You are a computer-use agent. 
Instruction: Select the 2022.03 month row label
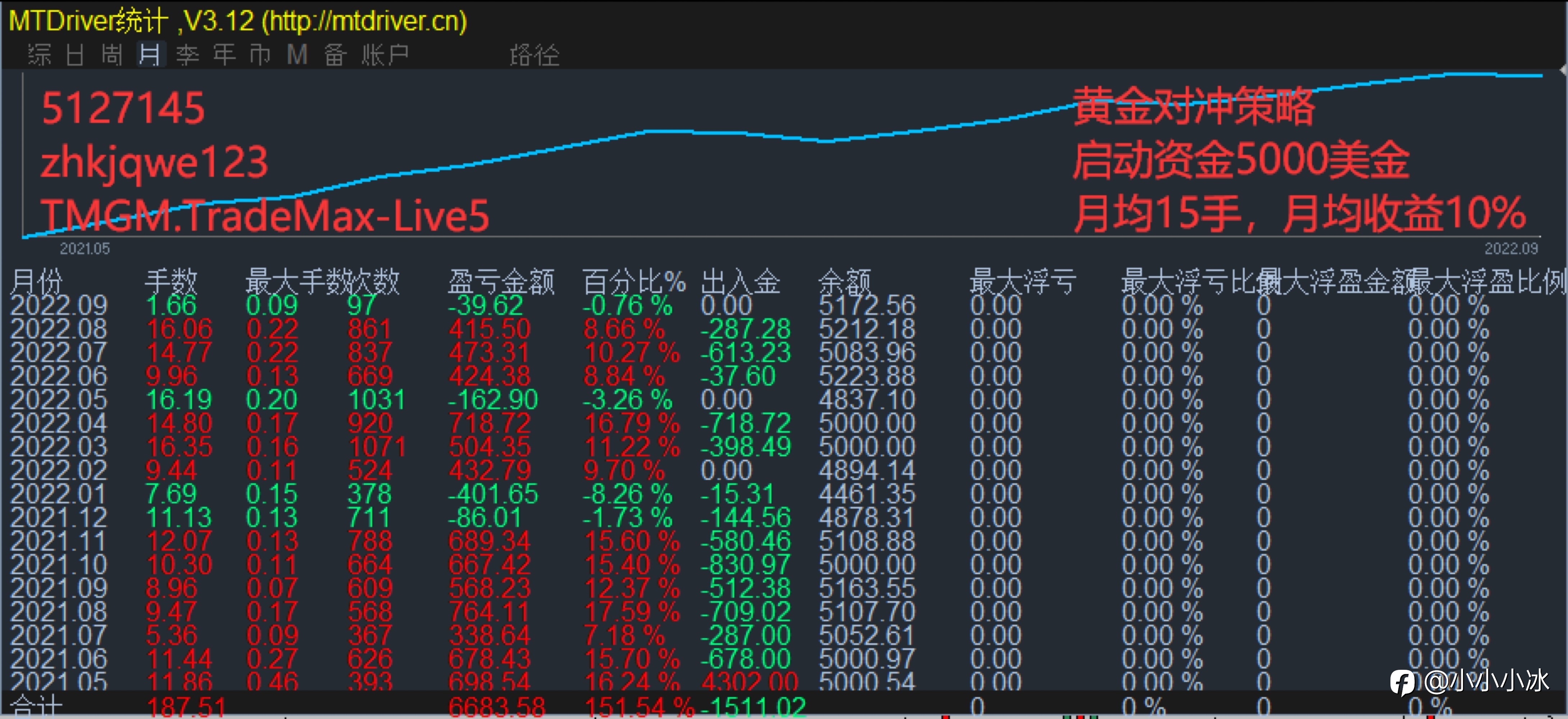59,447
